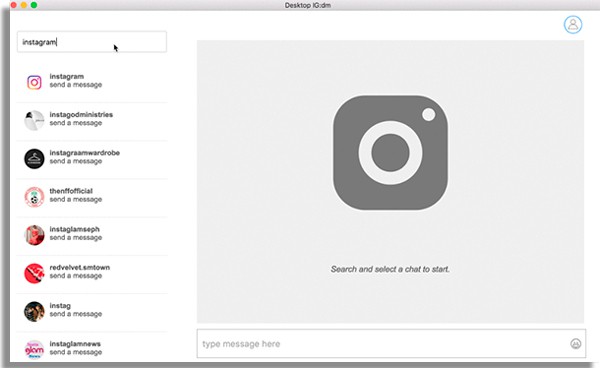Open chat with instaglamseph
The width and height of the screenshot is (600, 368).
[x=75, y=230]
